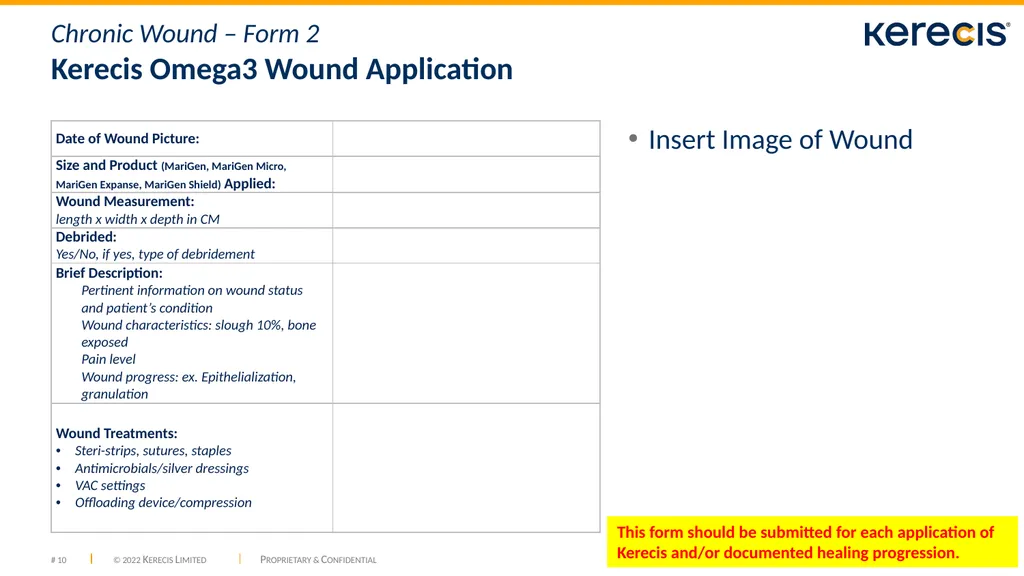
Task: Click the blank Brief Description value cell
Action: click(466, 333)
